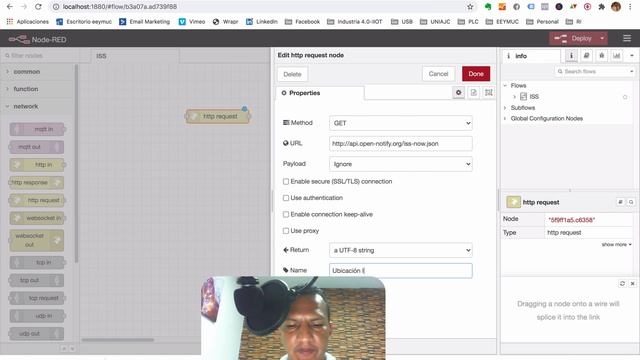This screenshot has width=640, height=360.
Task: Open the PLC bookmark folder
Action: pos(469,22)
